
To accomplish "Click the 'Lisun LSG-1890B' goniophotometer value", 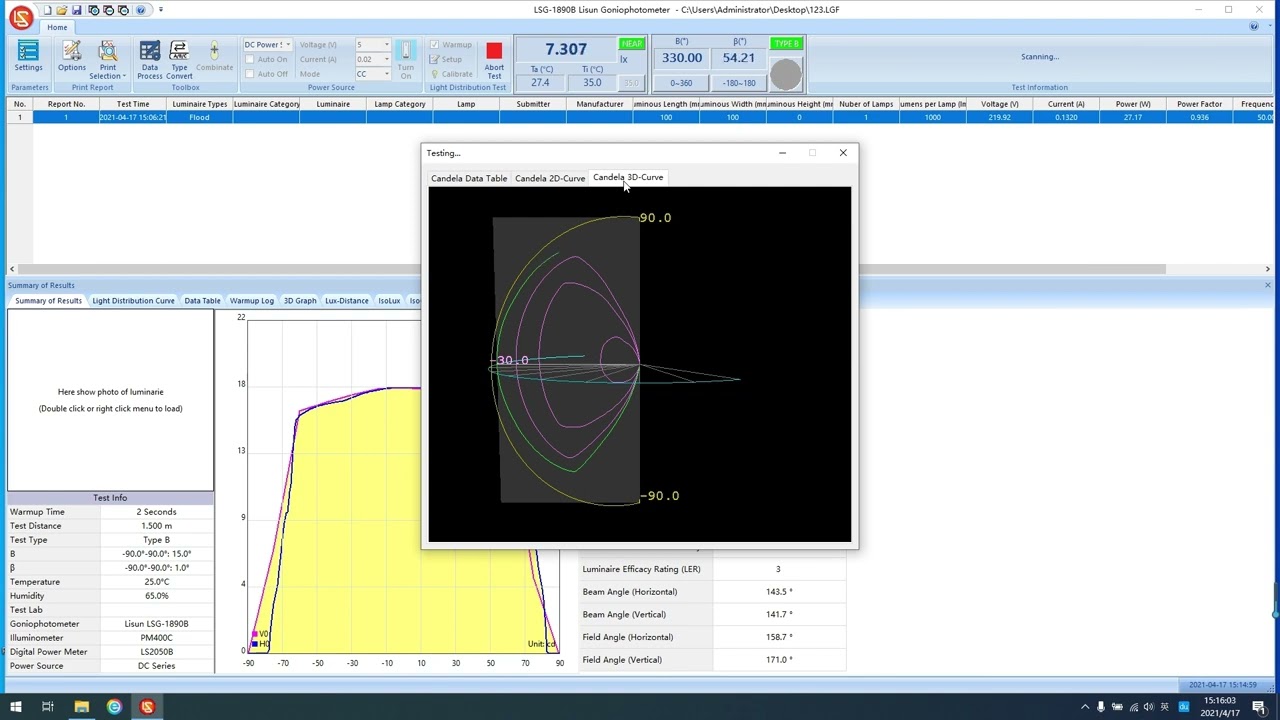I will point(156,624).
